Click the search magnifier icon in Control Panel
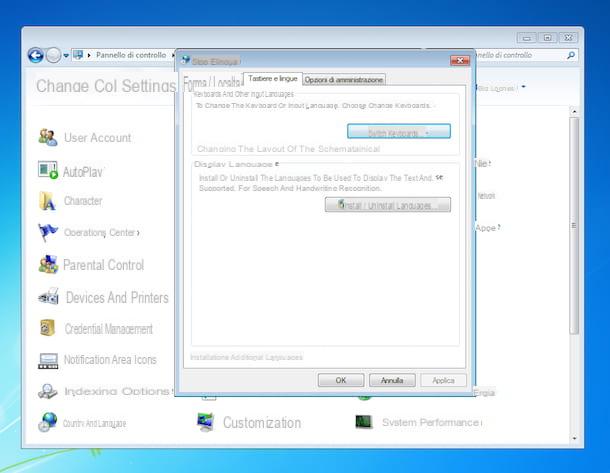The height and width of the screenshot is (473, 610). 571,55
